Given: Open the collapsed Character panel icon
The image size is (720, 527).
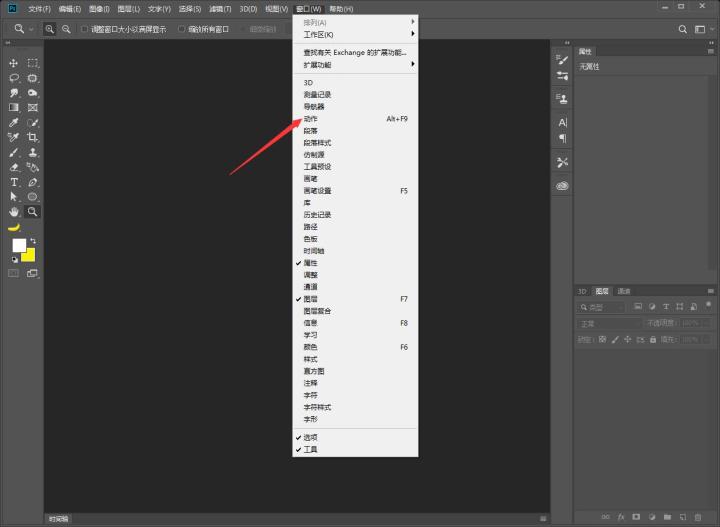Looking at the screenshot, I should pyautogui.click(x=562, y=123).
